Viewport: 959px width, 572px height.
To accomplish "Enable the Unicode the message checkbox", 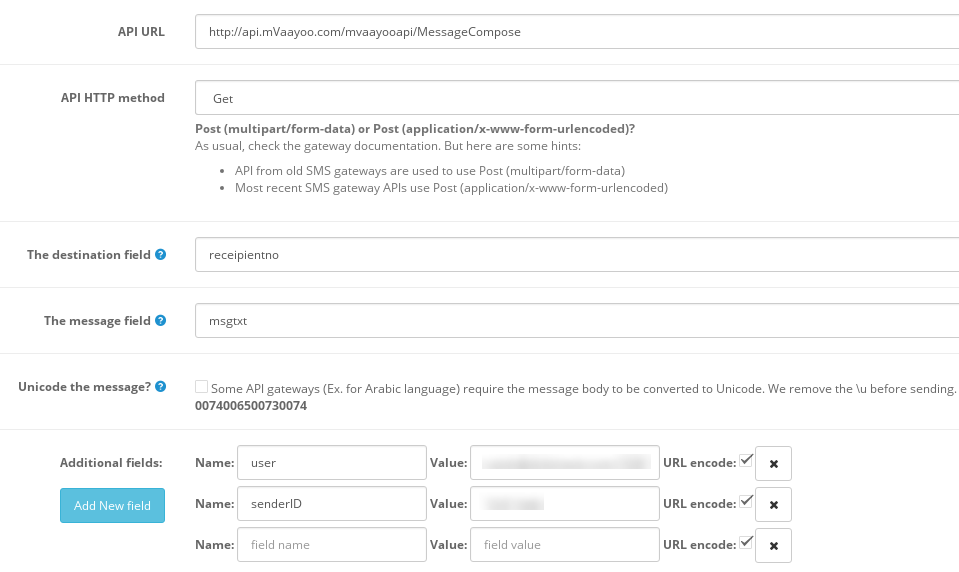I will 202,386.
